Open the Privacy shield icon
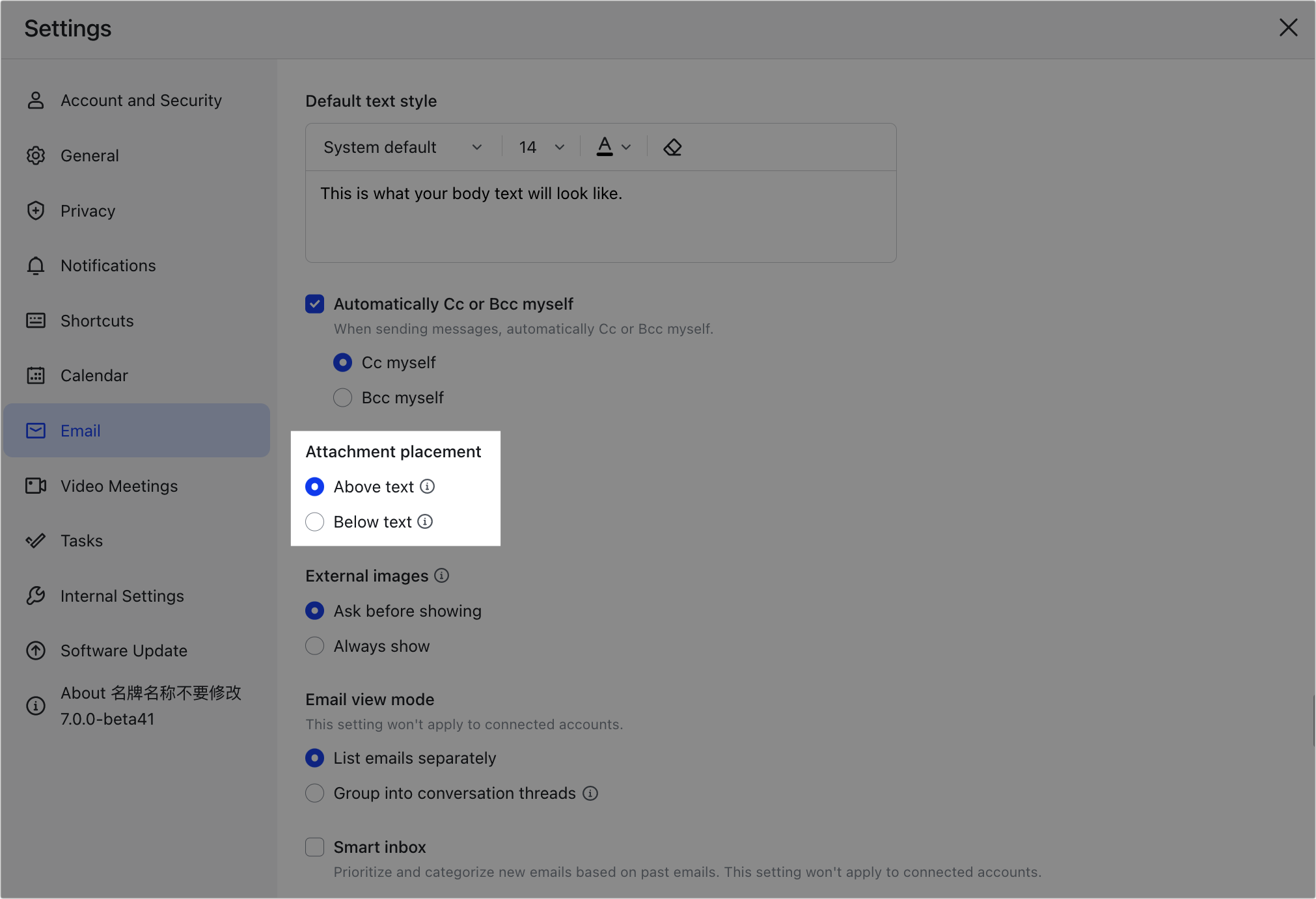 click(36, 210)
